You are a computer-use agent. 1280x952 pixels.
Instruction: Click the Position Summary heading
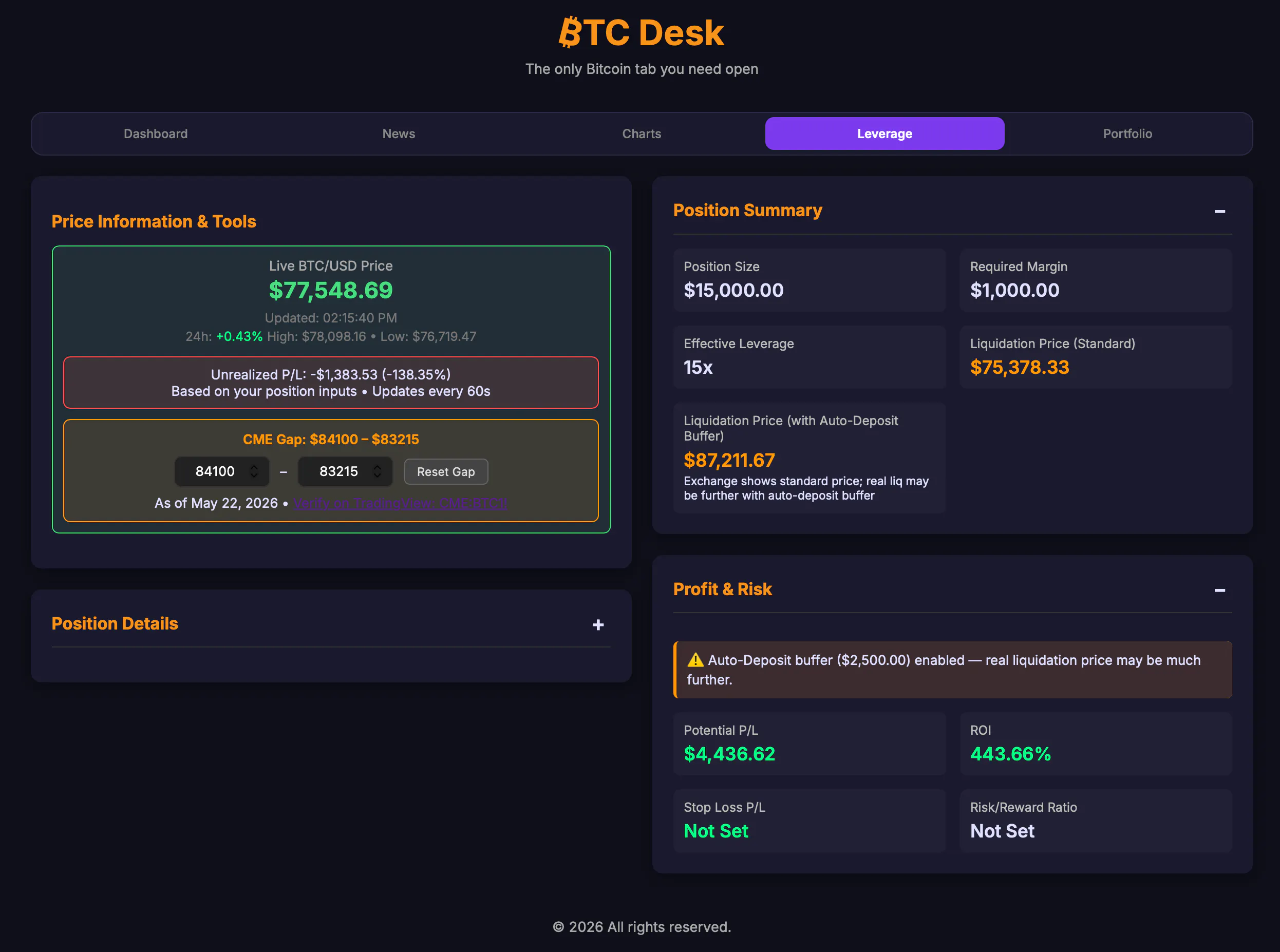pos(747,211)
